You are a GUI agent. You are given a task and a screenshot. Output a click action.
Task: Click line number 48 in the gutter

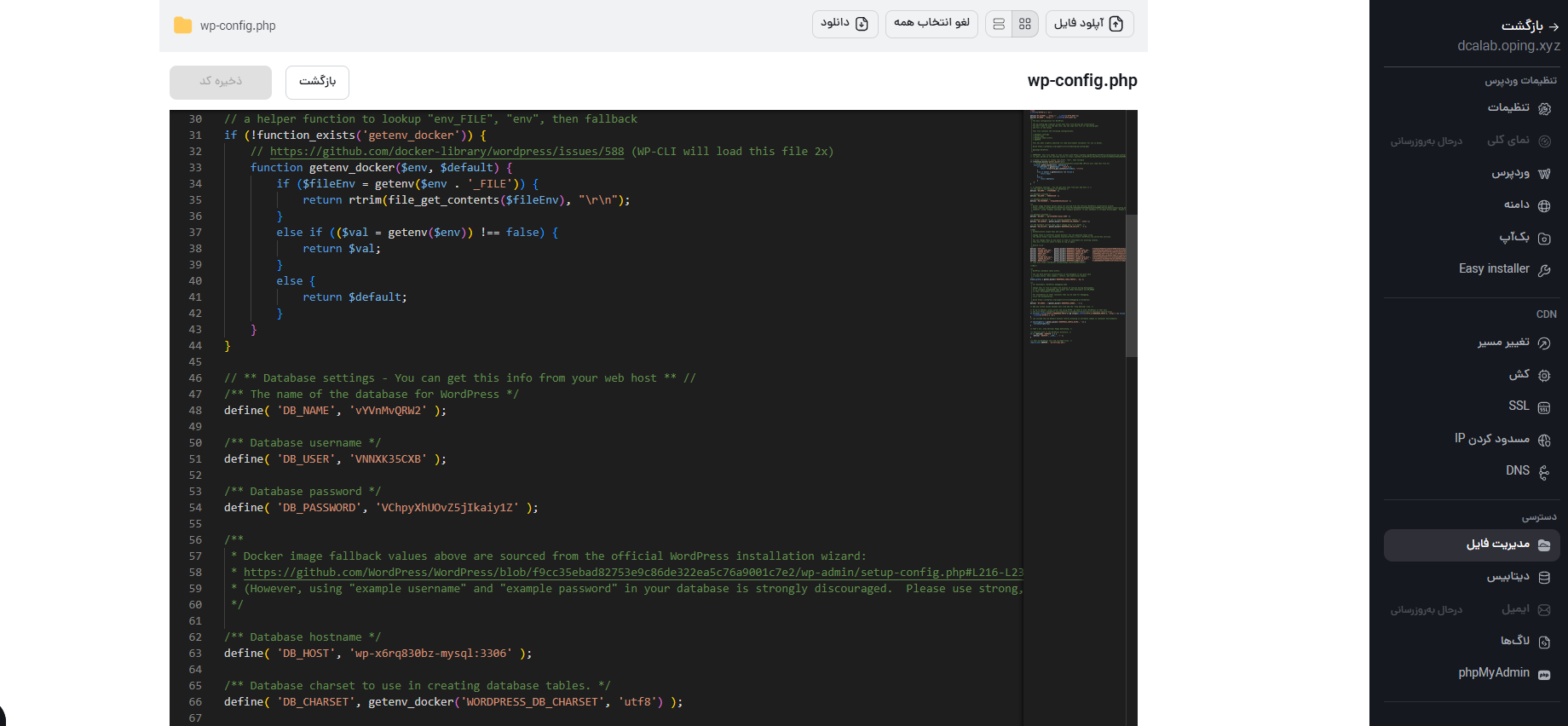[x=195, y=411]
